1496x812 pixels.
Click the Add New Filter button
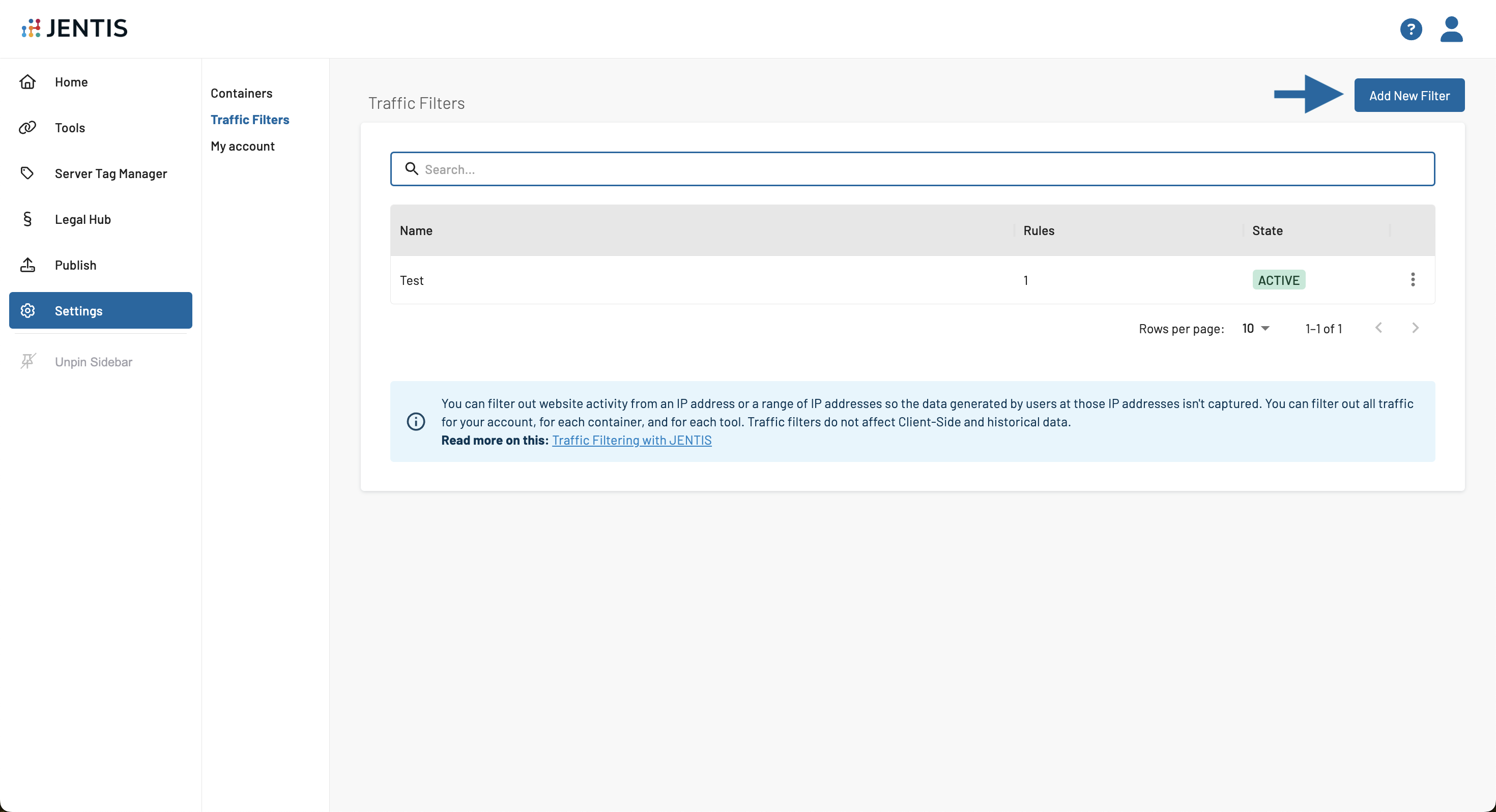pos(1409,95)
